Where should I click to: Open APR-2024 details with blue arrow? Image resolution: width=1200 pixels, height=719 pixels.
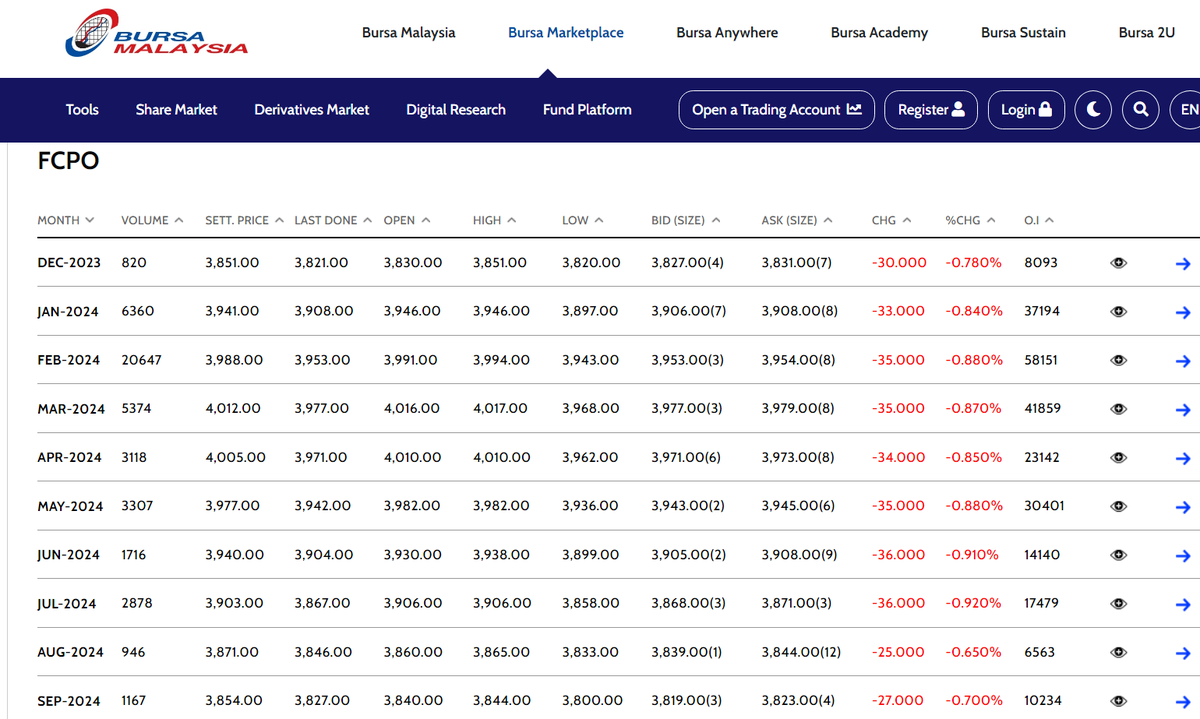[x=1183, y=458]
